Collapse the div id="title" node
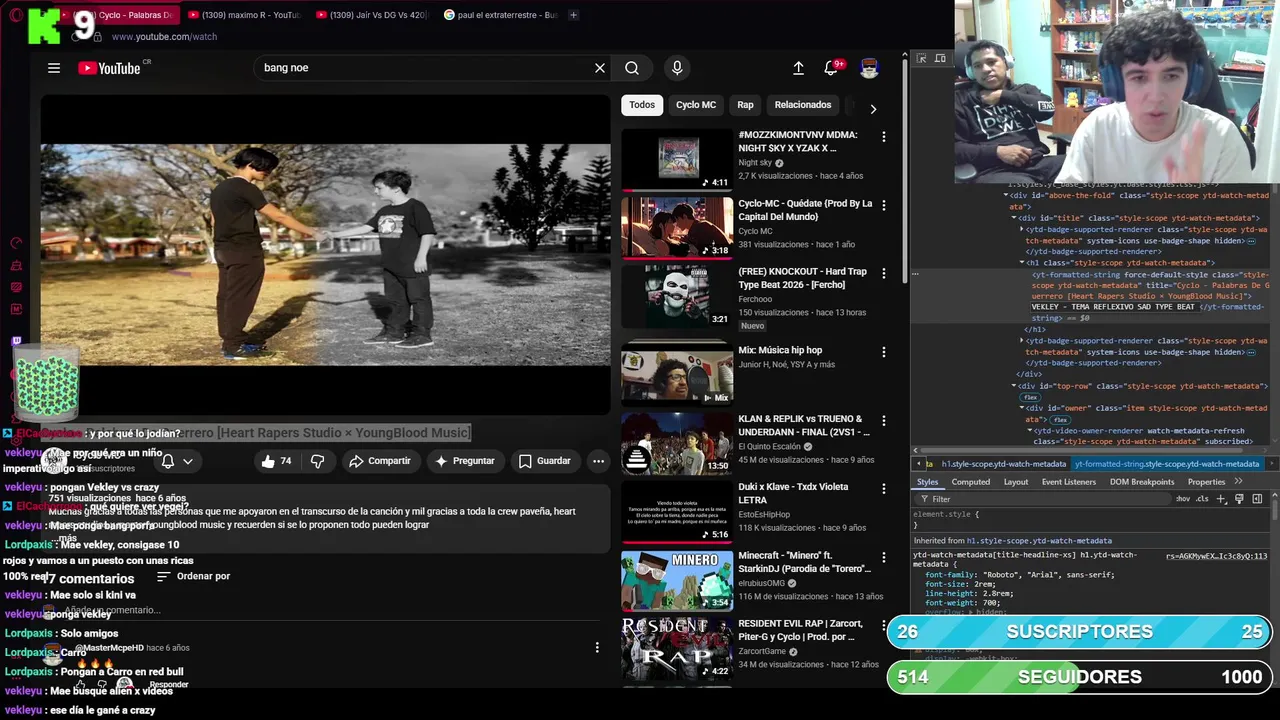 pos(1013,218)
